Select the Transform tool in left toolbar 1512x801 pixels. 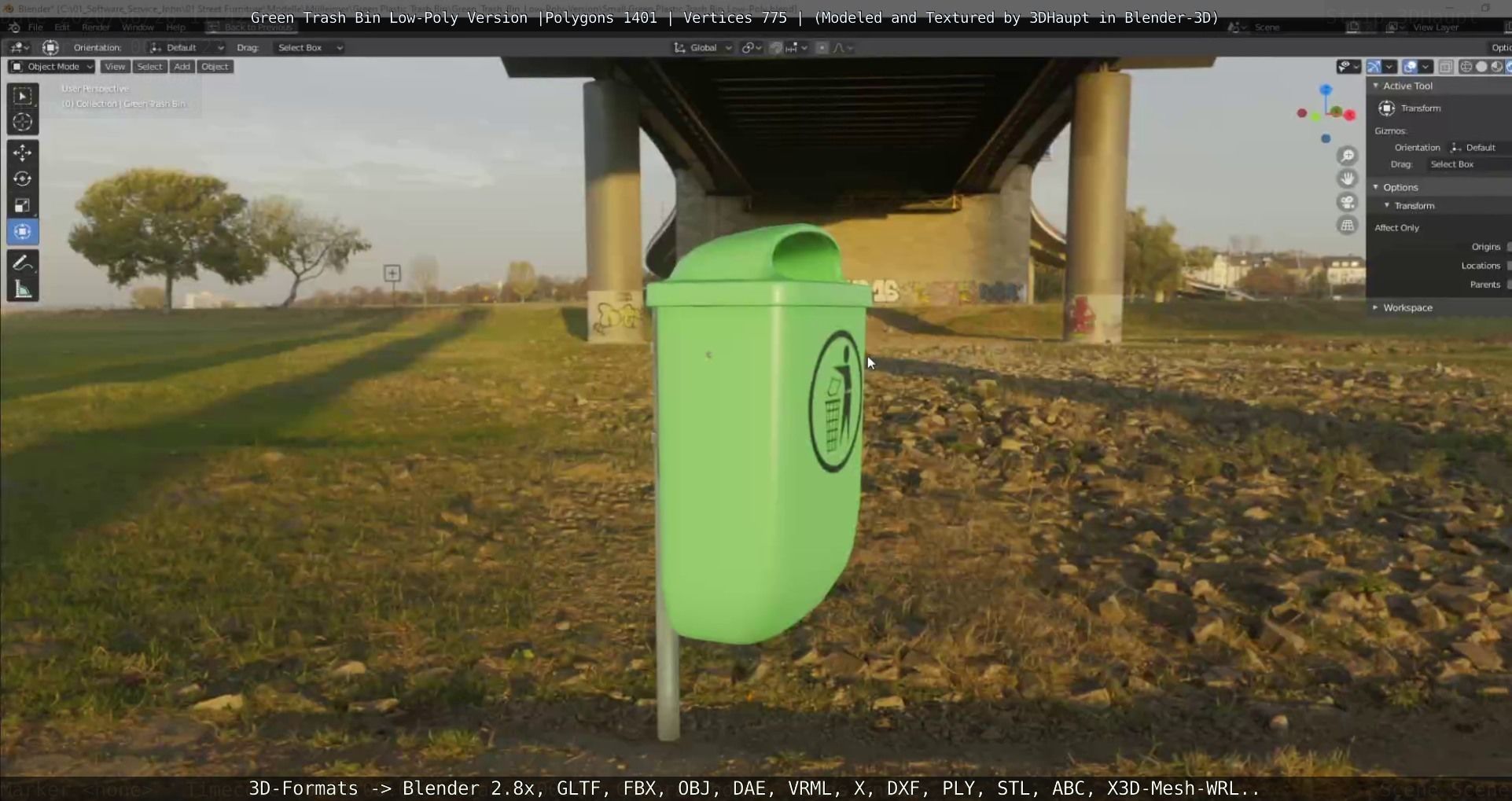[x=22, y=232]
